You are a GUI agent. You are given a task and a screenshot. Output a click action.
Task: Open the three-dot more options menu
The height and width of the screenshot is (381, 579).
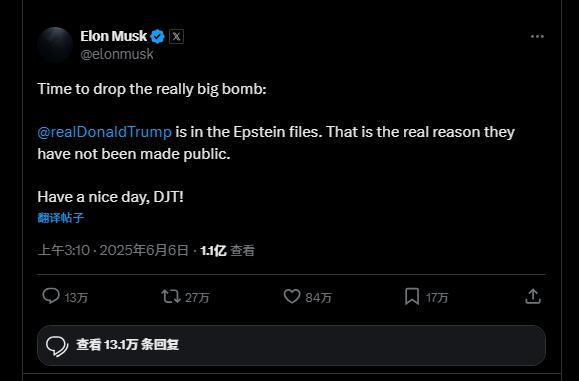[x=537, y=36]
